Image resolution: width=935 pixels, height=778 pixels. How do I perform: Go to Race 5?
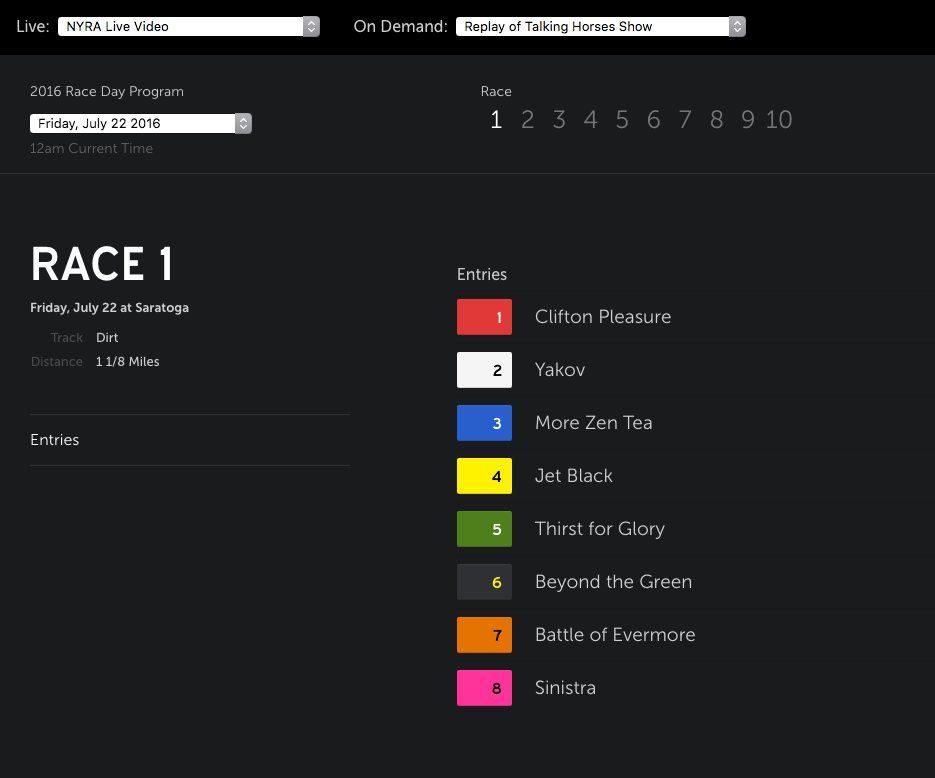point(622,120)
